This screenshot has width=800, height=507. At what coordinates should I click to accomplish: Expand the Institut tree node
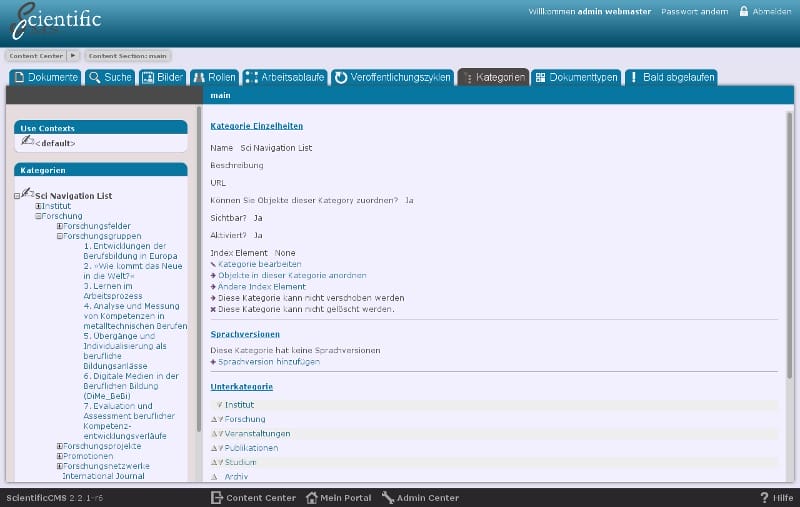pos(38,206)
